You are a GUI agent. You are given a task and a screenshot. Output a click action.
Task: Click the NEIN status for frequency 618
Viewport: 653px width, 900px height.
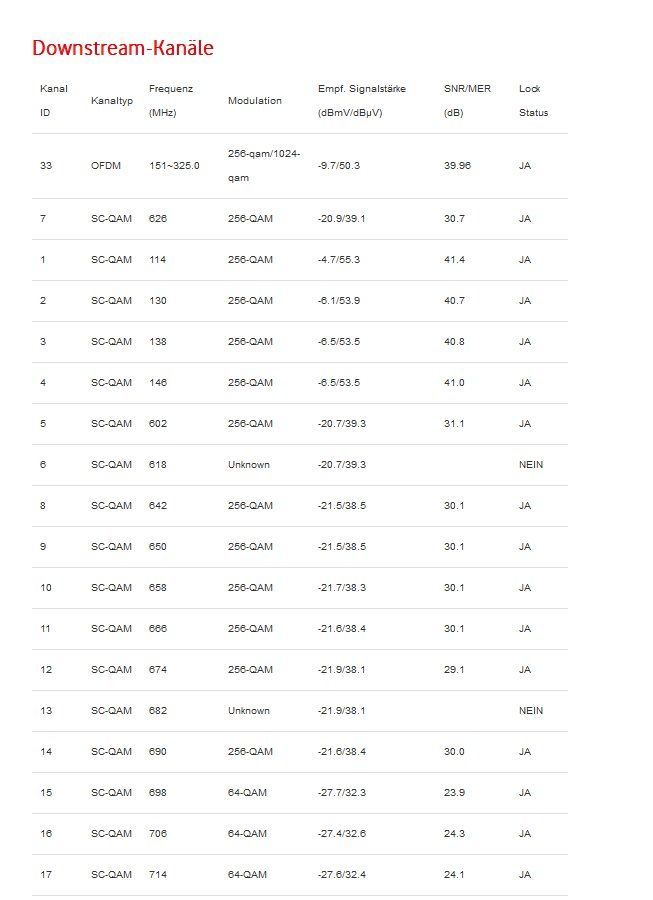click(x=531, y=465)
